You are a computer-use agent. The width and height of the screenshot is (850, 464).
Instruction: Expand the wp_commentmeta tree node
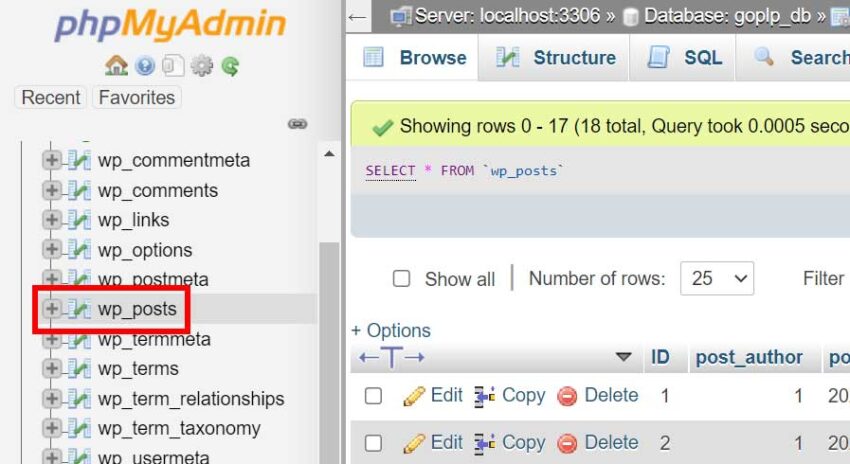tap(51, 160)
